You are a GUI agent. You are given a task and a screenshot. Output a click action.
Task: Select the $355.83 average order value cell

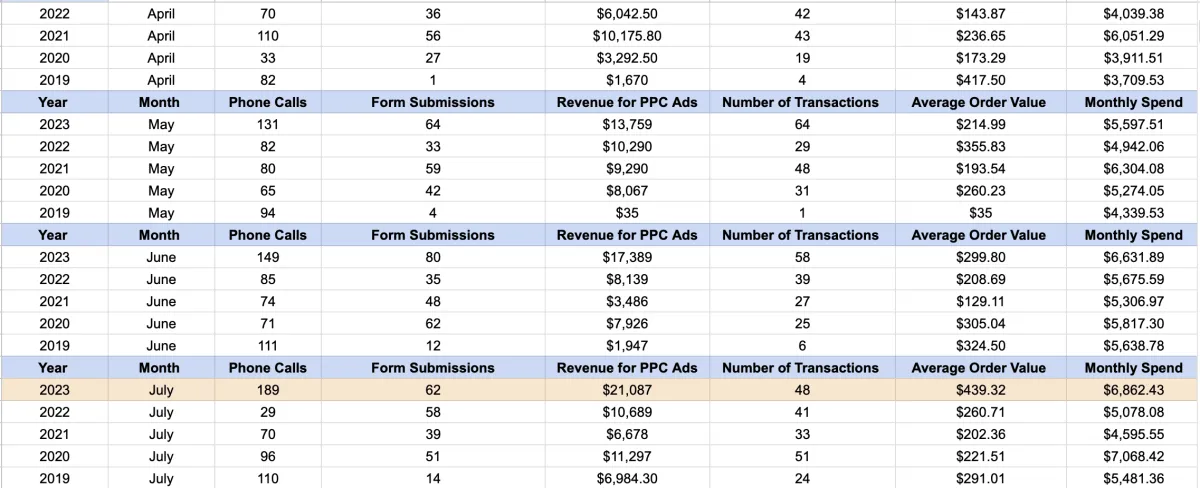(x=978, y=147)
